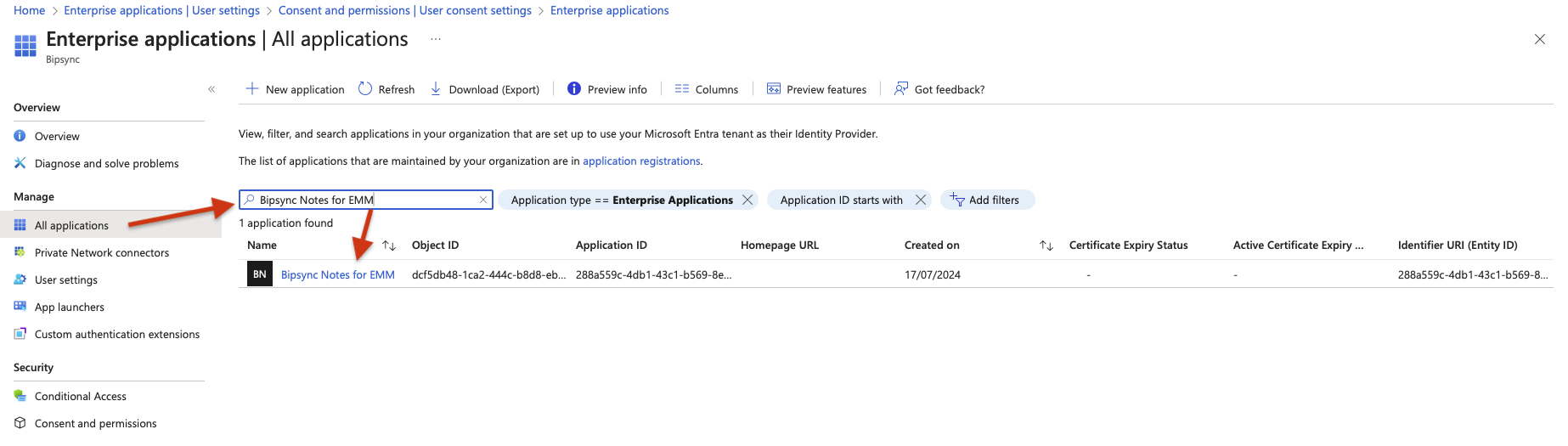This screenshot has height=446, width=1568.
Task: Click the Got feedback person icon
Action: (901, 88)
